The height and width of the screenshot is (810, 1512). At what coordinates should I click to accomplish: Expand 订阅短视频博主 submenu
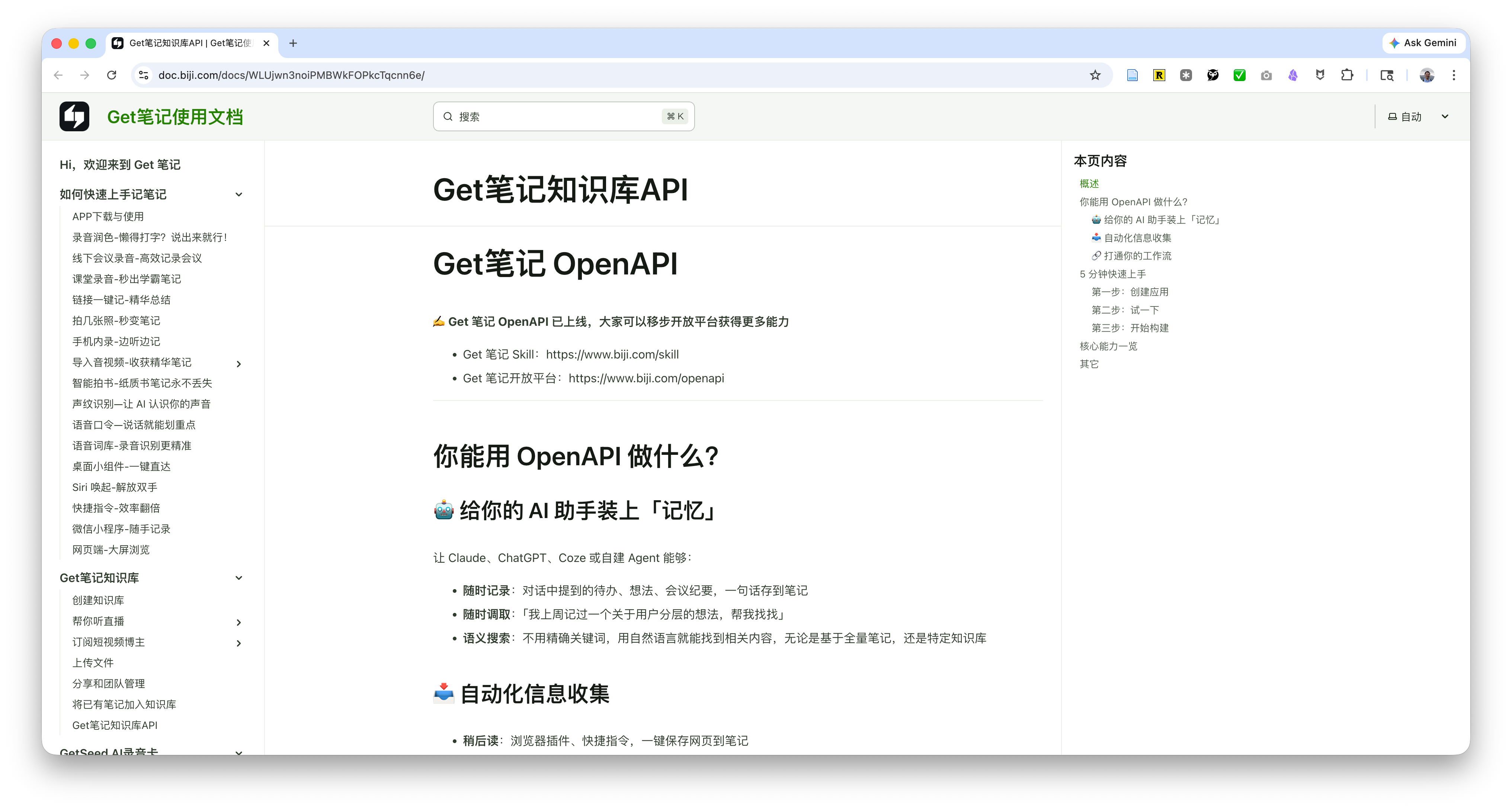pyautogui.click(x=238, y=643)
